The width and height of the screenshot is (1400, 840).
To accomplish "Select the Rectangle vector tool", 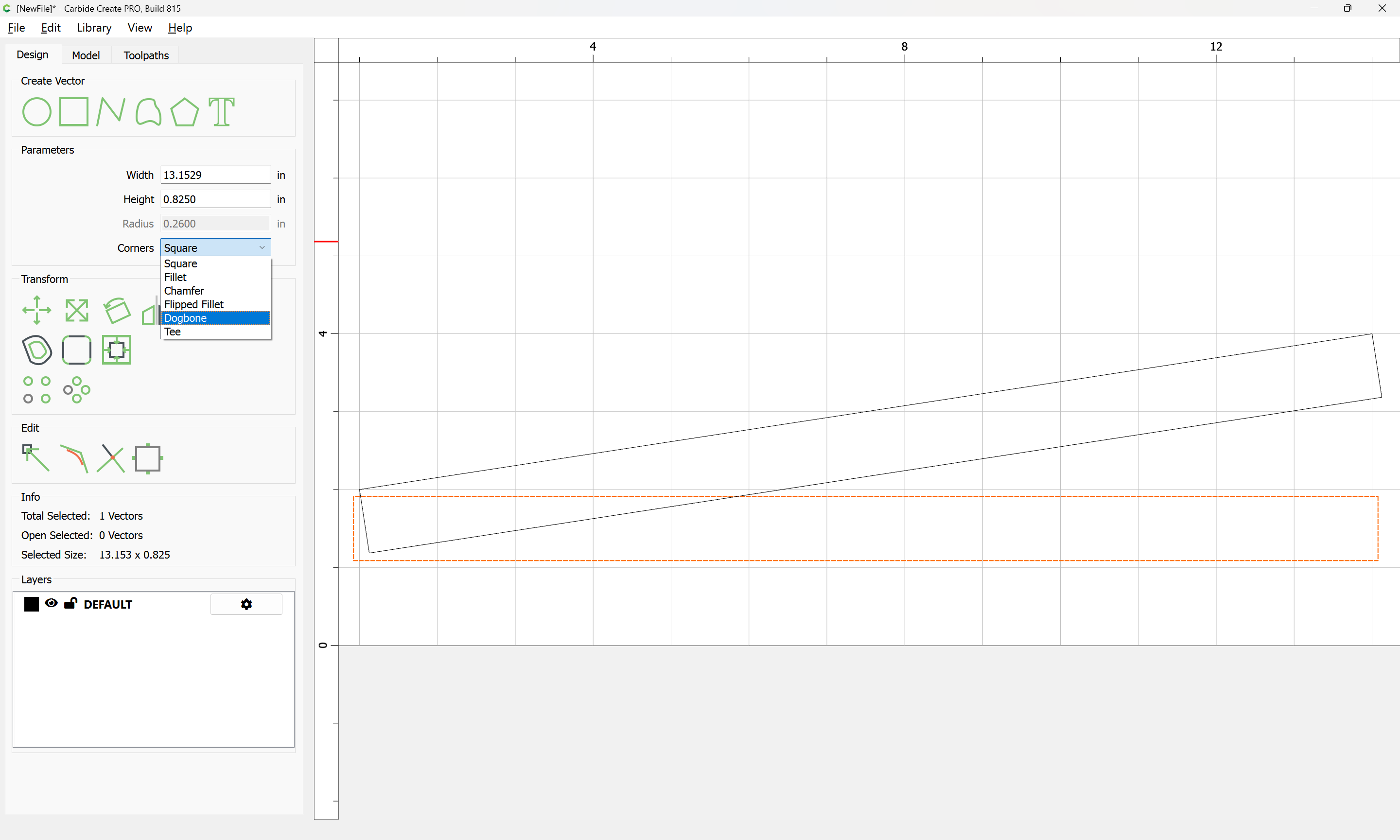I will [x=74, y=111].
